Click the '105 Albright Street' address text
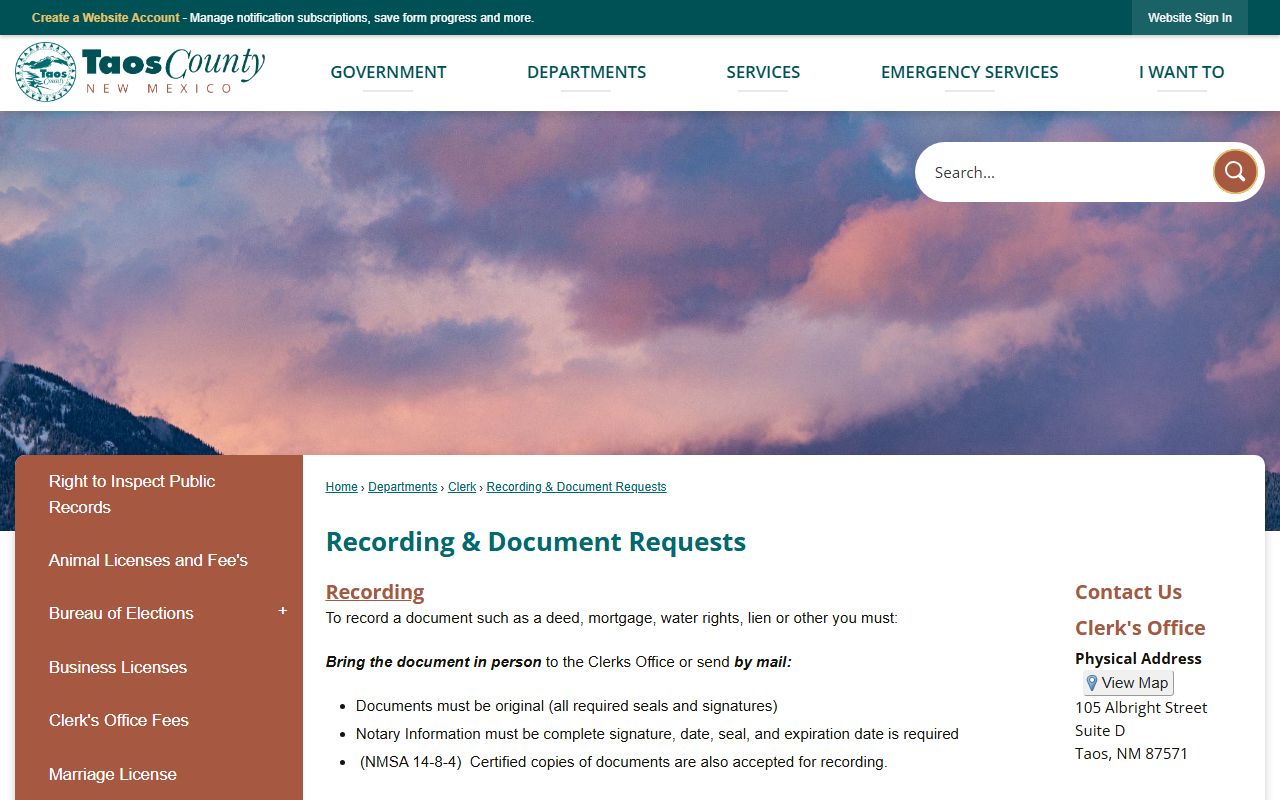The height and width of the screenshot is (800, 1280). 1141,707
